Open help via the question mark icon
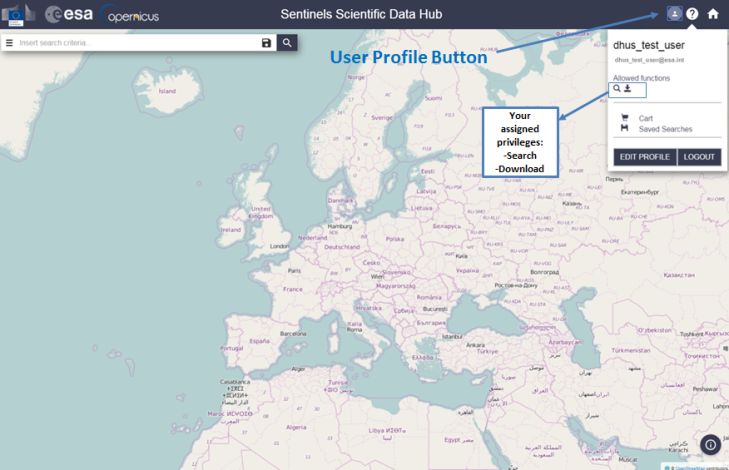The image size is (729, 470). pos(692,14)
